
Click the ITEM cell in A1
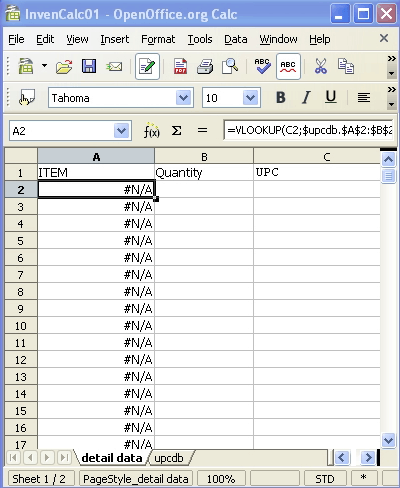pos(96,172)
